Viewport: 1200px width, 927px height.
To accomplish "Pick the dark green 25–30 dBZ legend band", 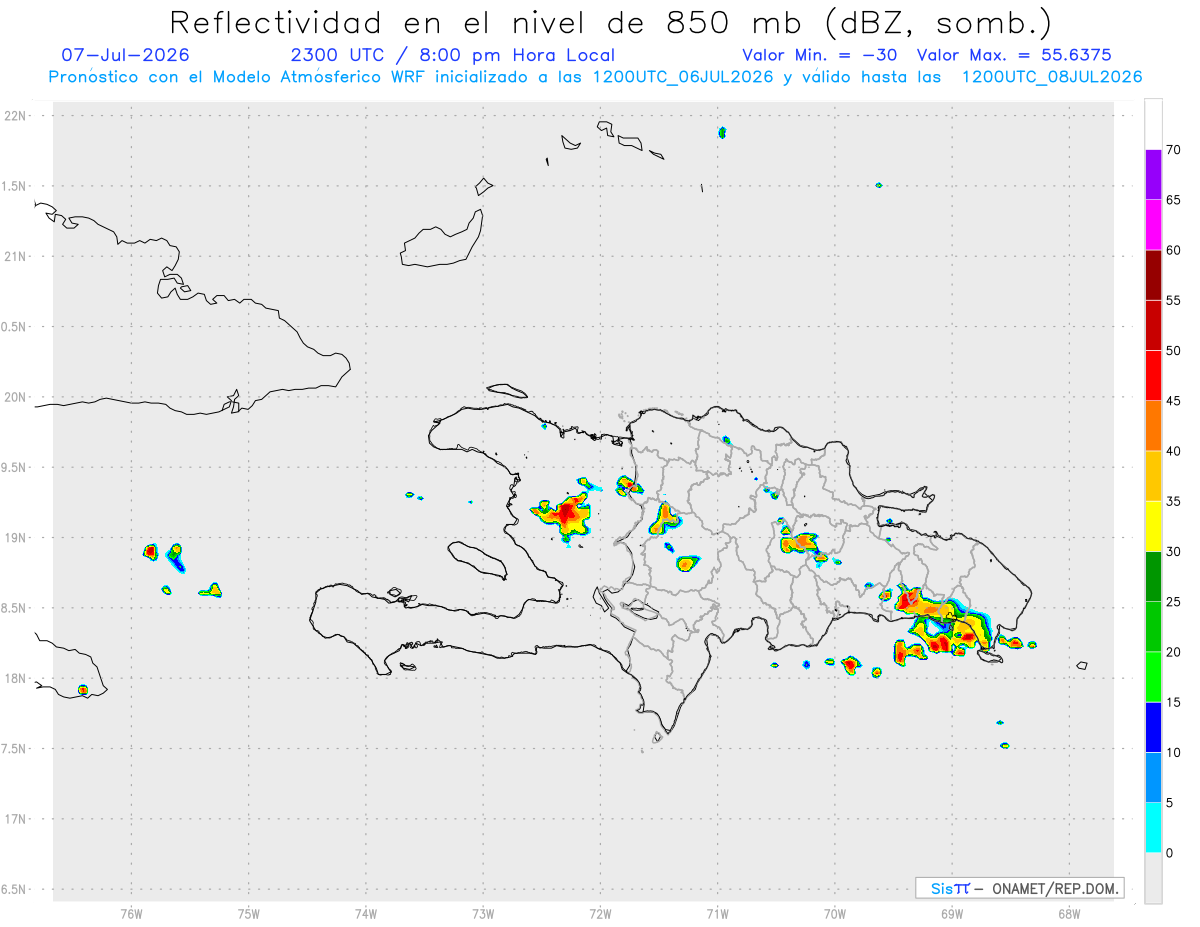I will [1153, 577].
